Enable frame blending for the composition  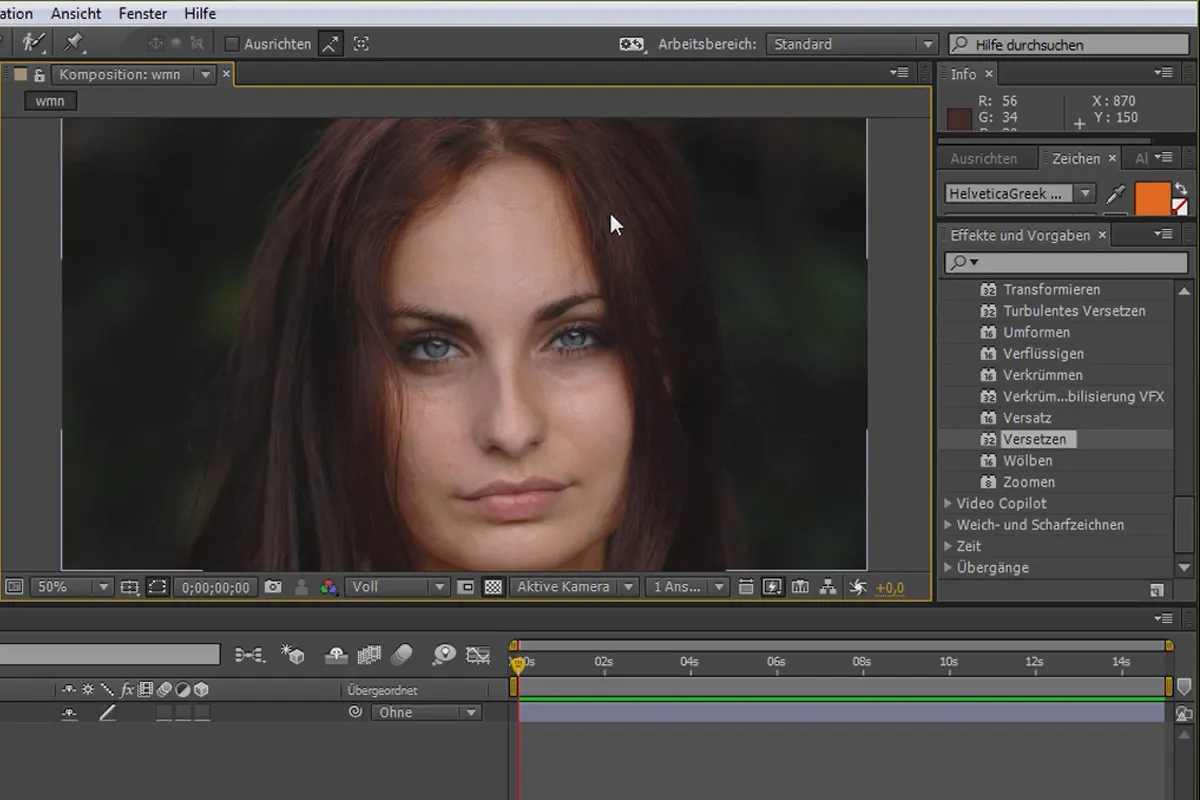369,655
